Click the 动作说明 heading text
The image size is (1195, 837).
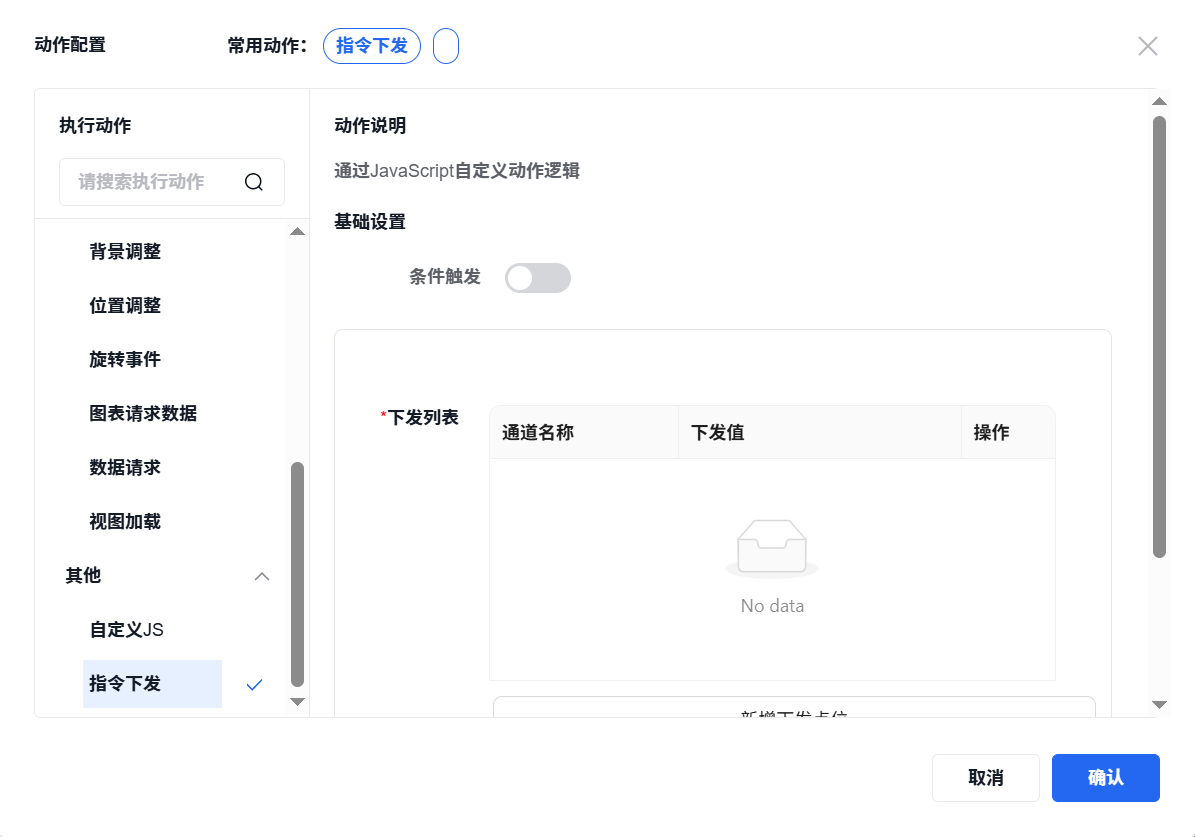point(370,126)
